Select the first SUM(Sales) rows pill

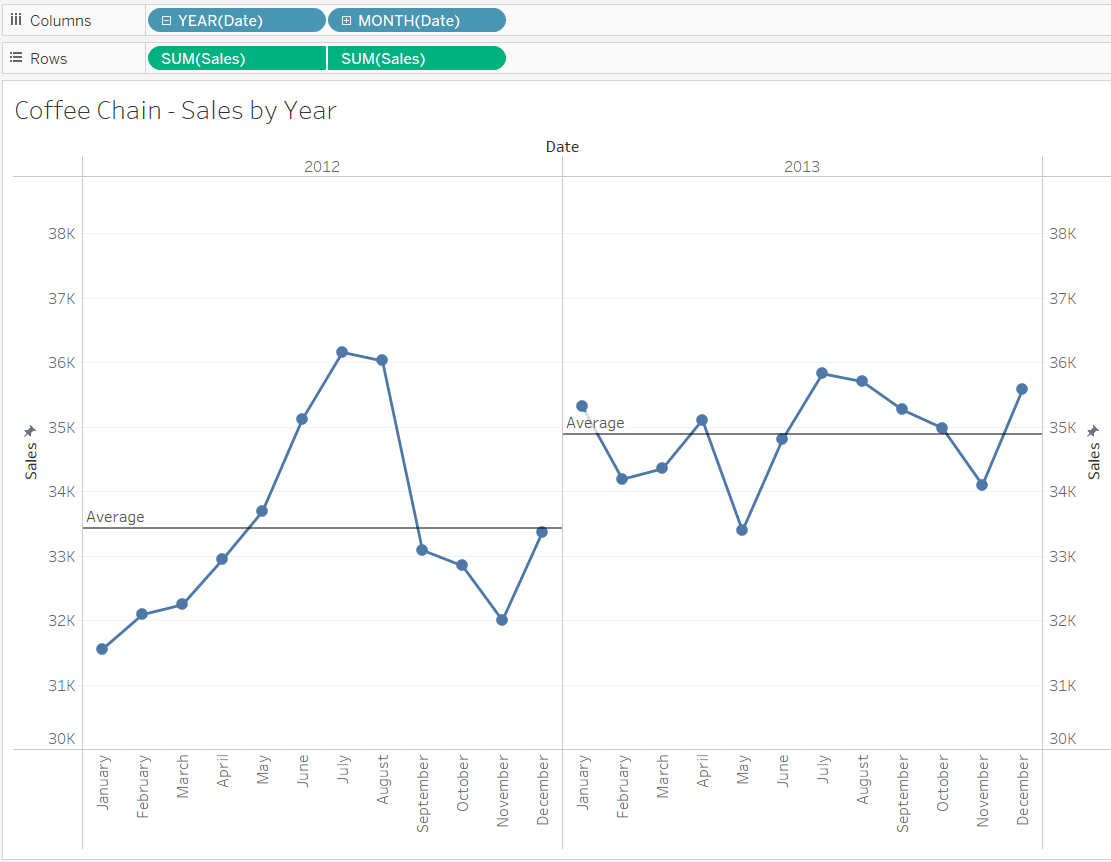click(237, 59)
